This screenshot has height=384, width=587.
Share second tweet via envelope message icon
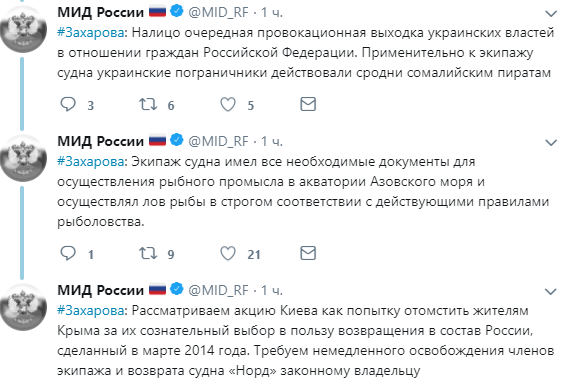pyautogui.click(x=308, y=253)
